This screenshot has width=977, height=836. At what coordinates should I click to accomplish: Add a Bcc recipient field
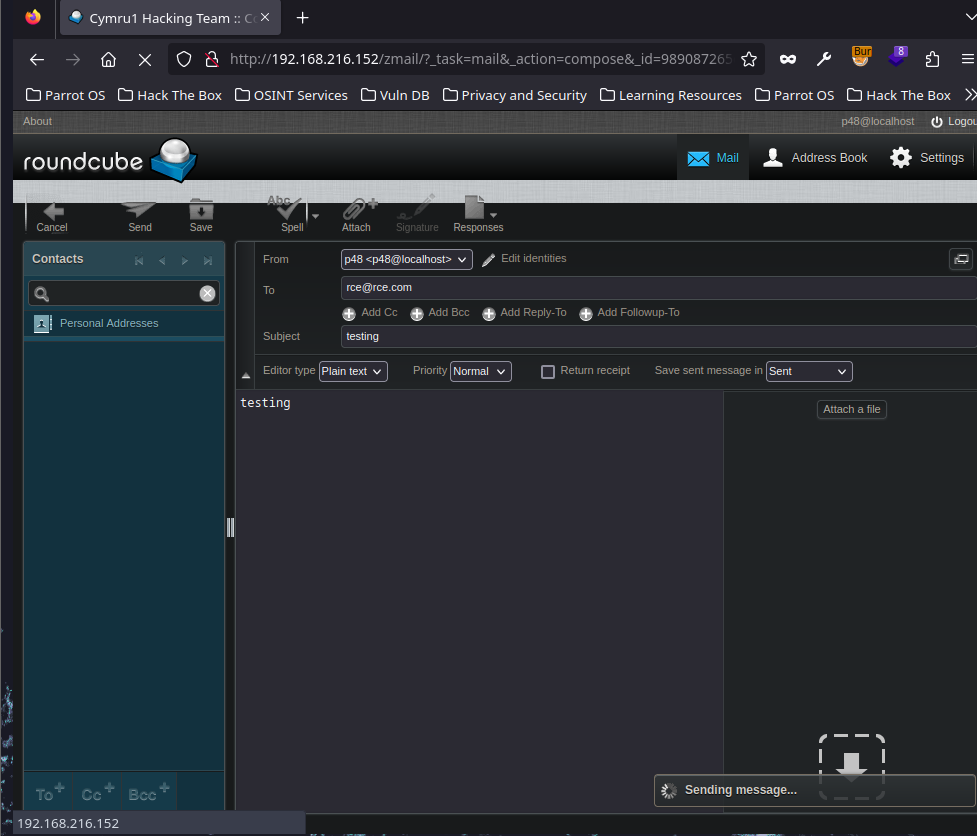(x=440, y=313)
